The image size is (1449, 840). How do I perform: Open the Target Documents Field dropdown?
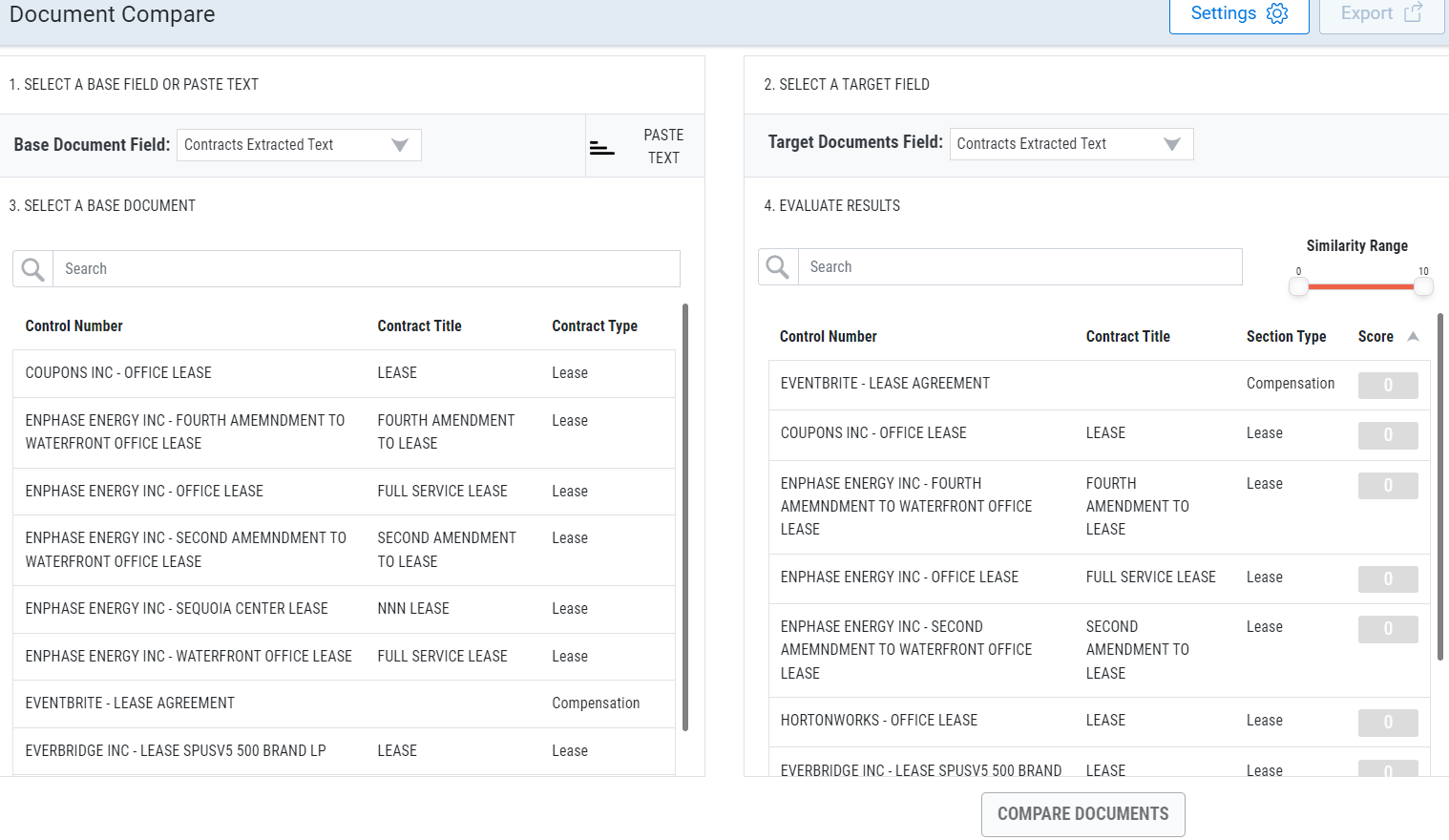tap(1071, 144)
